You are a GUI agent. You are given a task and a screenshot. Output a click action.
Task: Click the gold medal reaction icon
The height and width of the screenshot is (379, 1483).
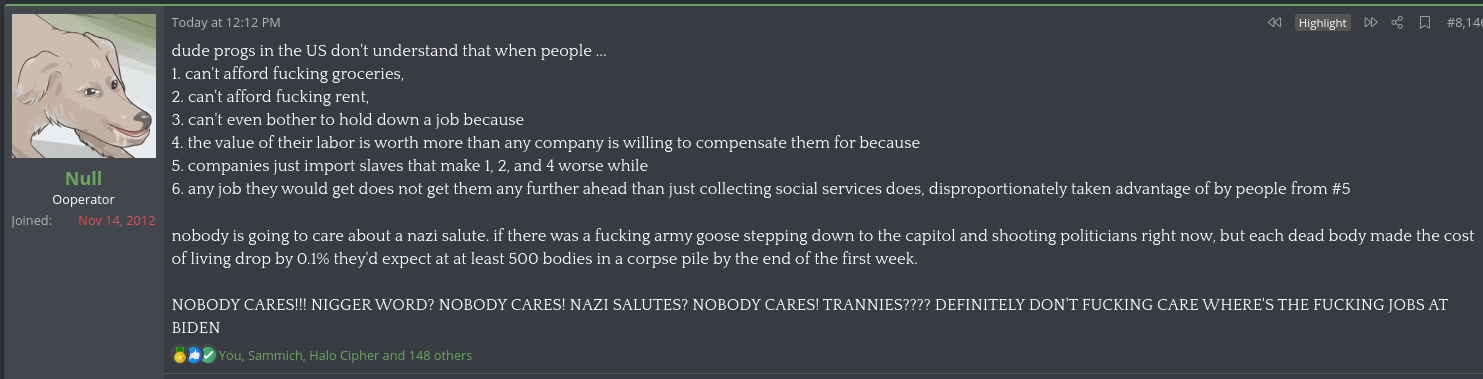point(180,355)
